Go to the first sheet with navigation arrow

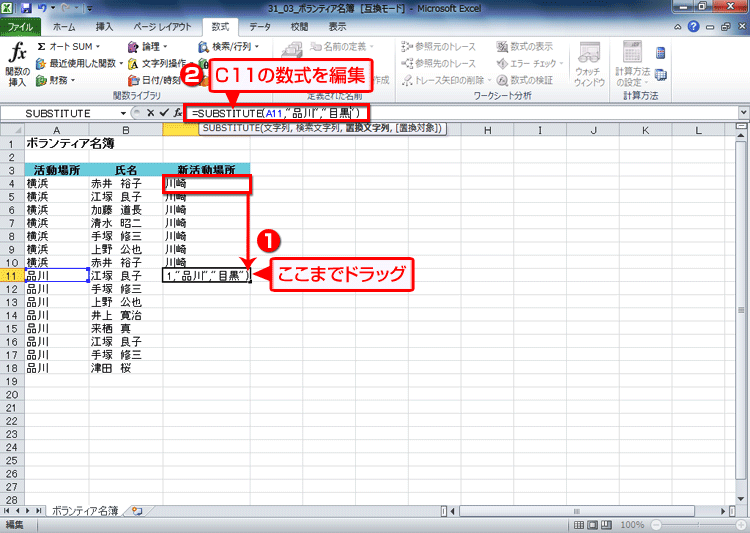[6, 511]
